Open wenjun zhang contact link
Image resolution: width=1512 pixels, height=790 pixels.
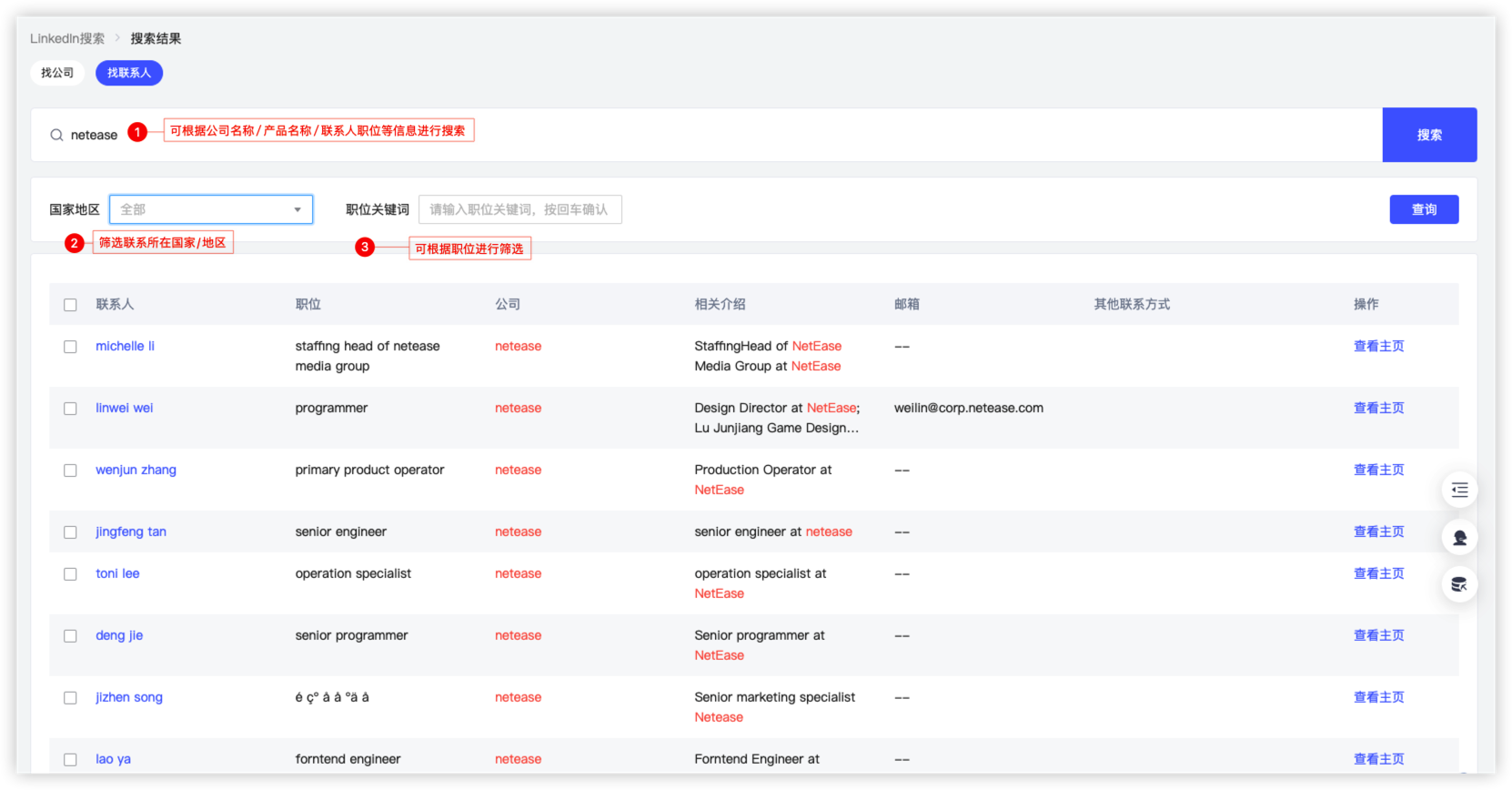(136, 470)
